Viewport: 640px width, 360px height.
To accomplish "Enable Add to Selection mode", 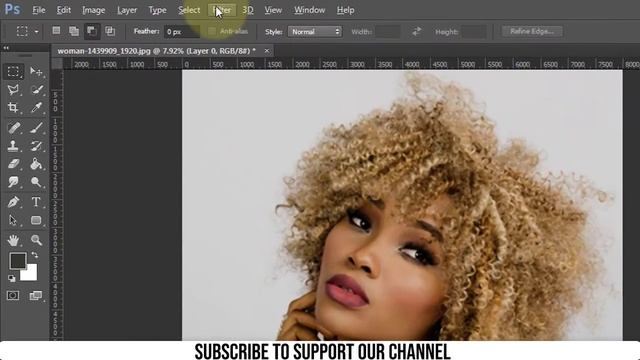I will coord(74,31).
